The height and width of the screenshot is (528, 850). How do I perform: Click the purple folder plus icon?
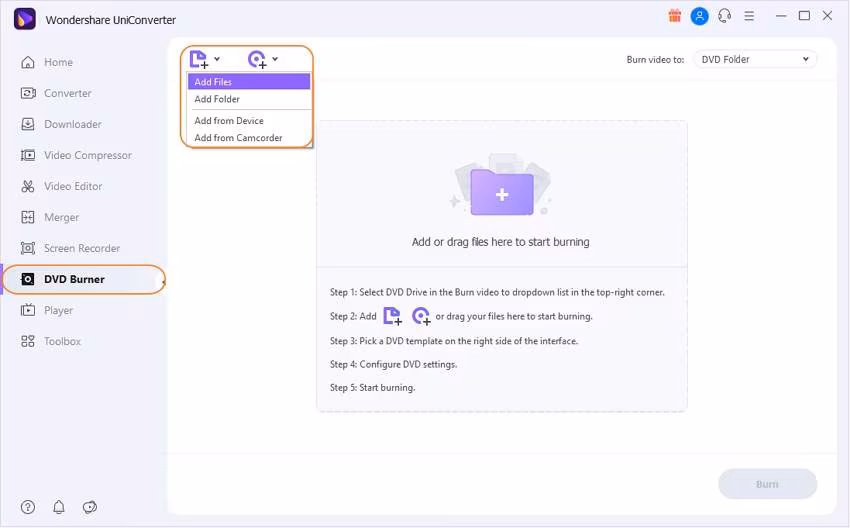[502, 192]
